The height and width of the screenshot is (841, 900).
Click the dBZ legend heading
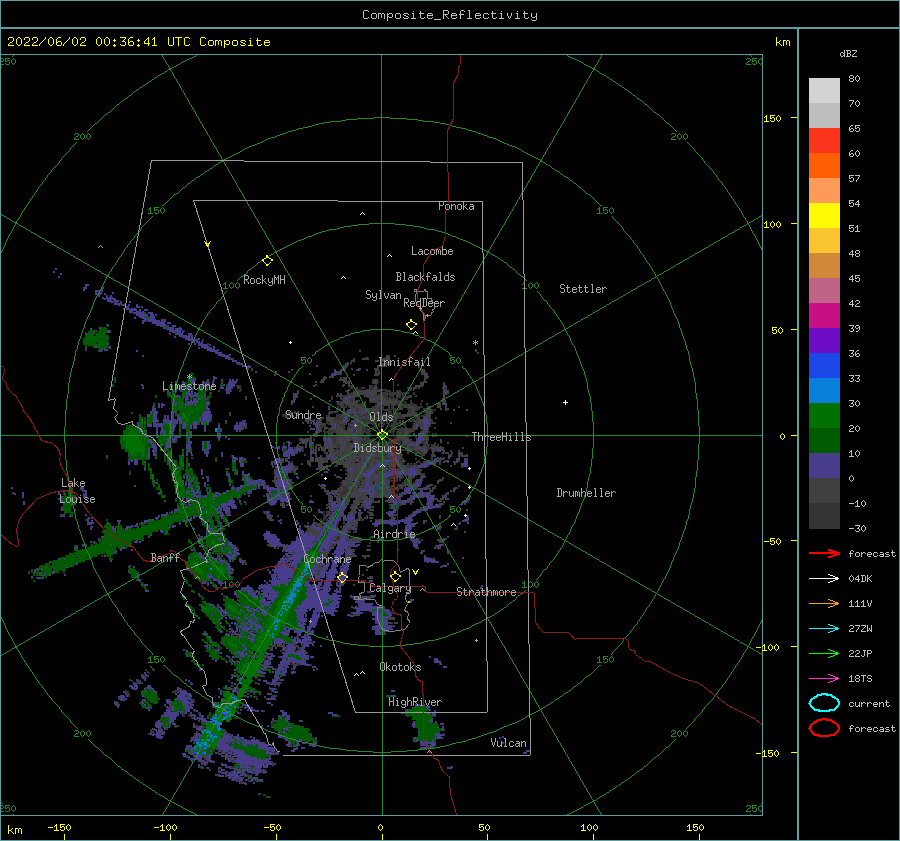click(x=848, y=53)
